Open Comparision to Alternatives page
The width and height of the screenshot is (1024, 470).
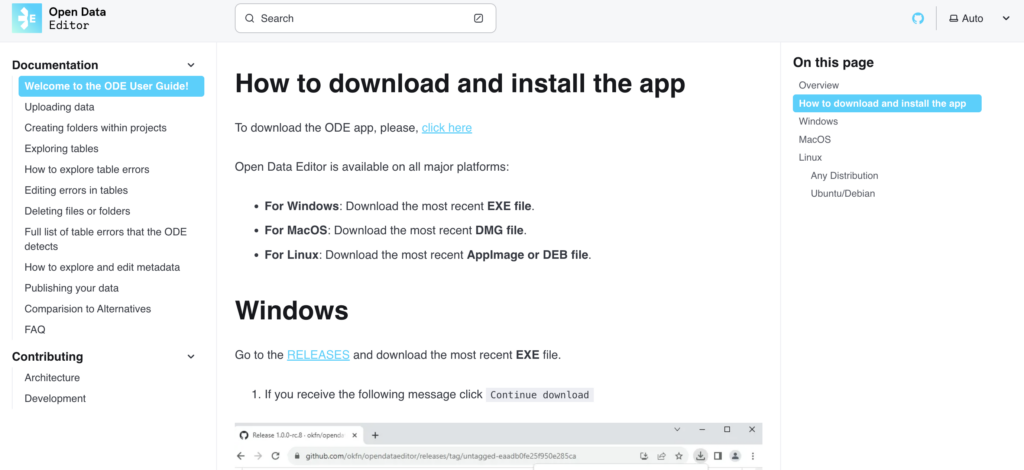88,309
